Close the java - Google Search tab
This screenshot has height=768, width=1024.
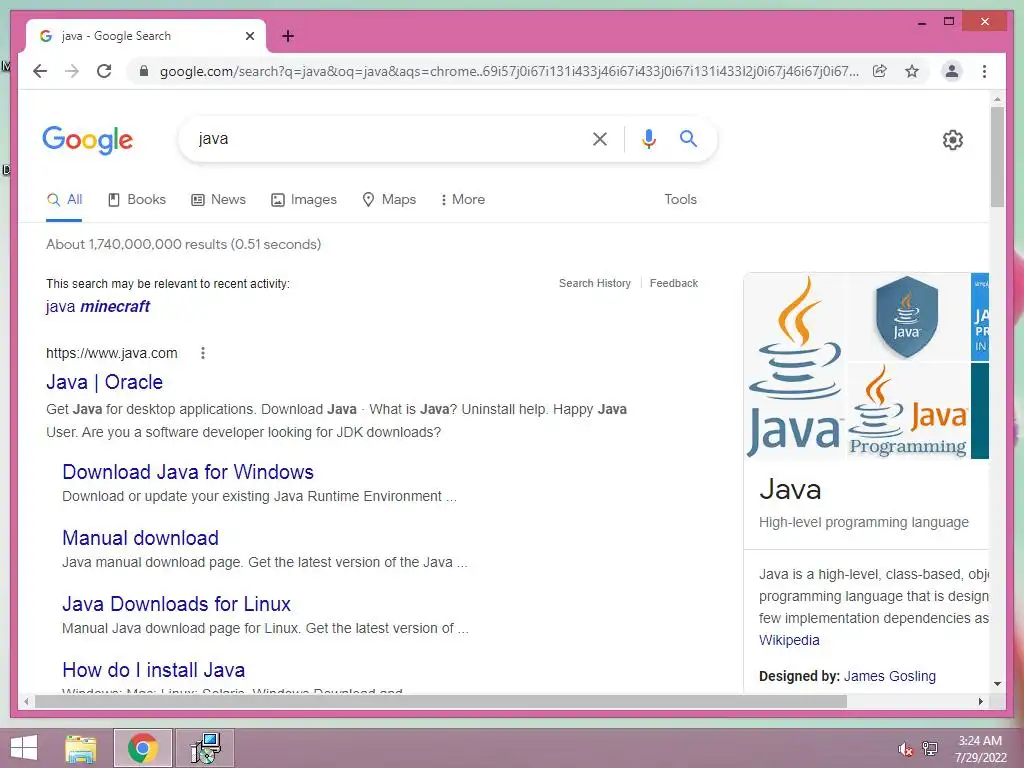click(x=249, y=36)
